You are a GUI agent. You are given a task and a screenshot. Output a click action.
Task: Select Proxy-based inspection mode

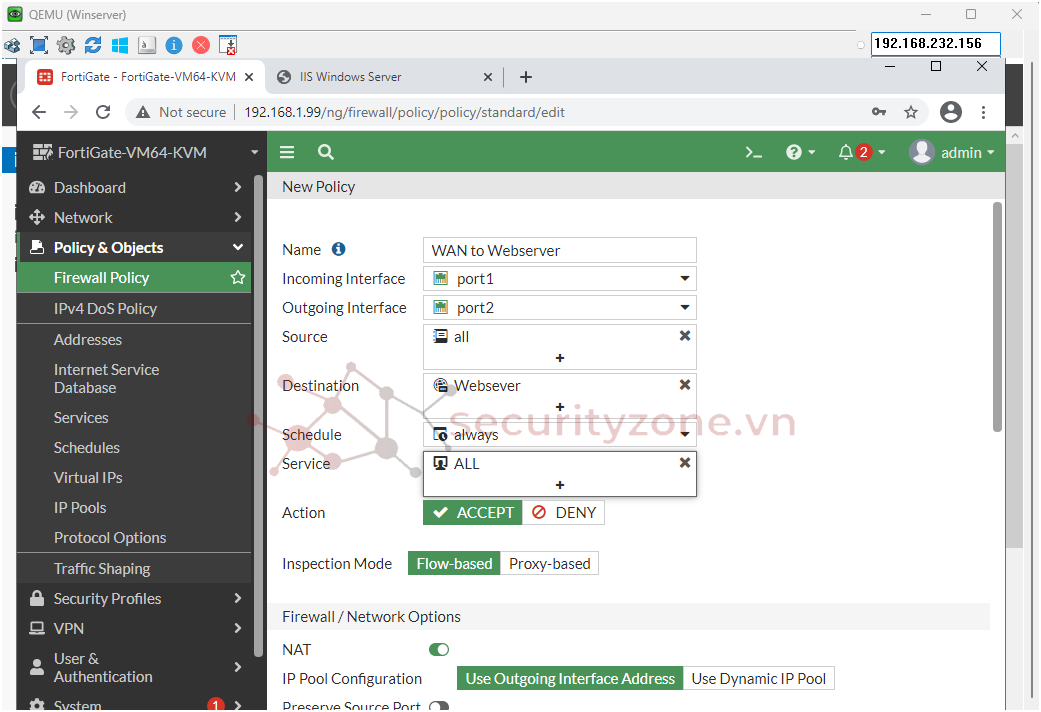pos(549,564)
